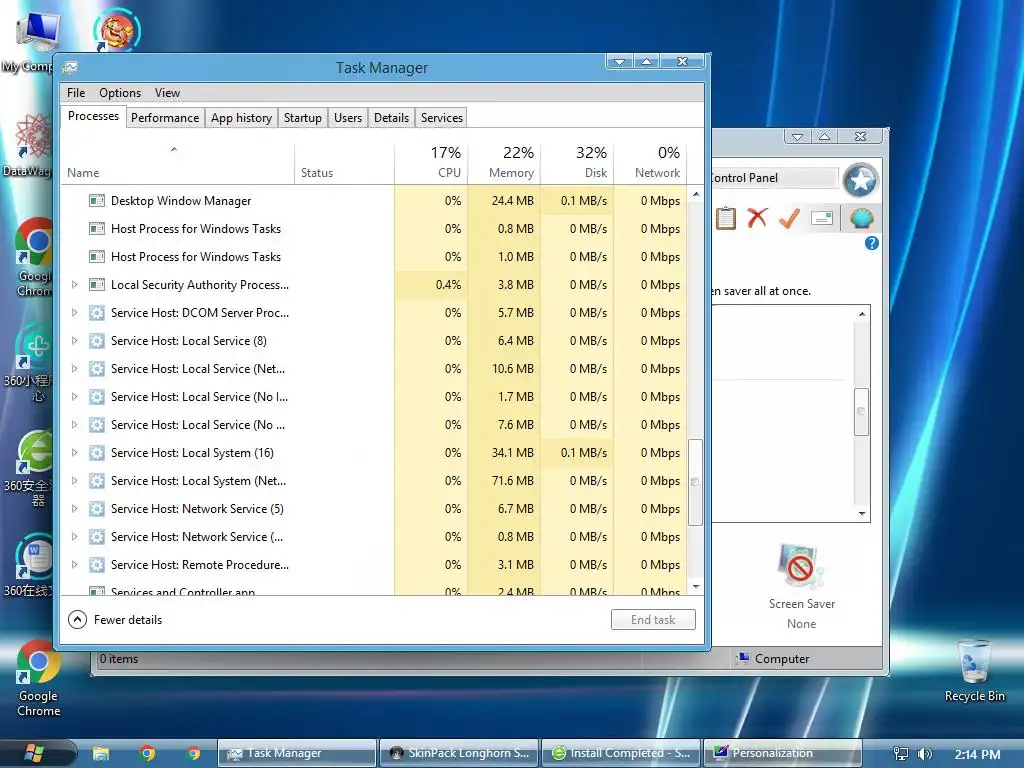The height and width of the screenshot is (768, 1024).
Task: Expand Local Security Authority Process row
Action: (x=74, y=285)
